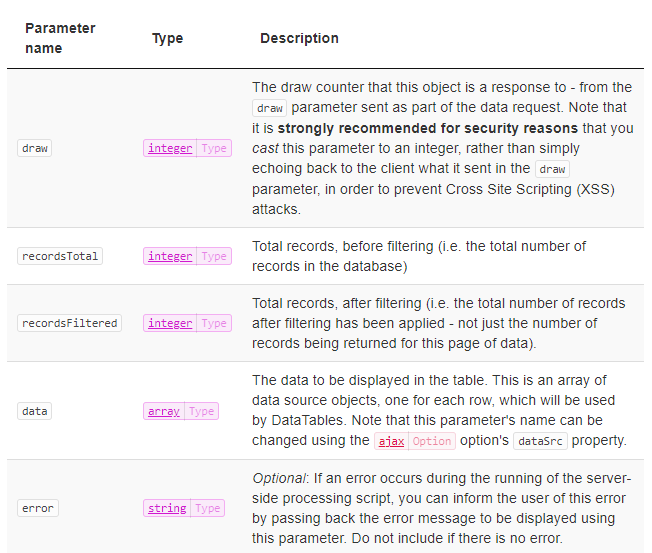Select the recordsTotal parameter name tag
The width and height of the screenshot is (652, 553).
tap(60, 257)
